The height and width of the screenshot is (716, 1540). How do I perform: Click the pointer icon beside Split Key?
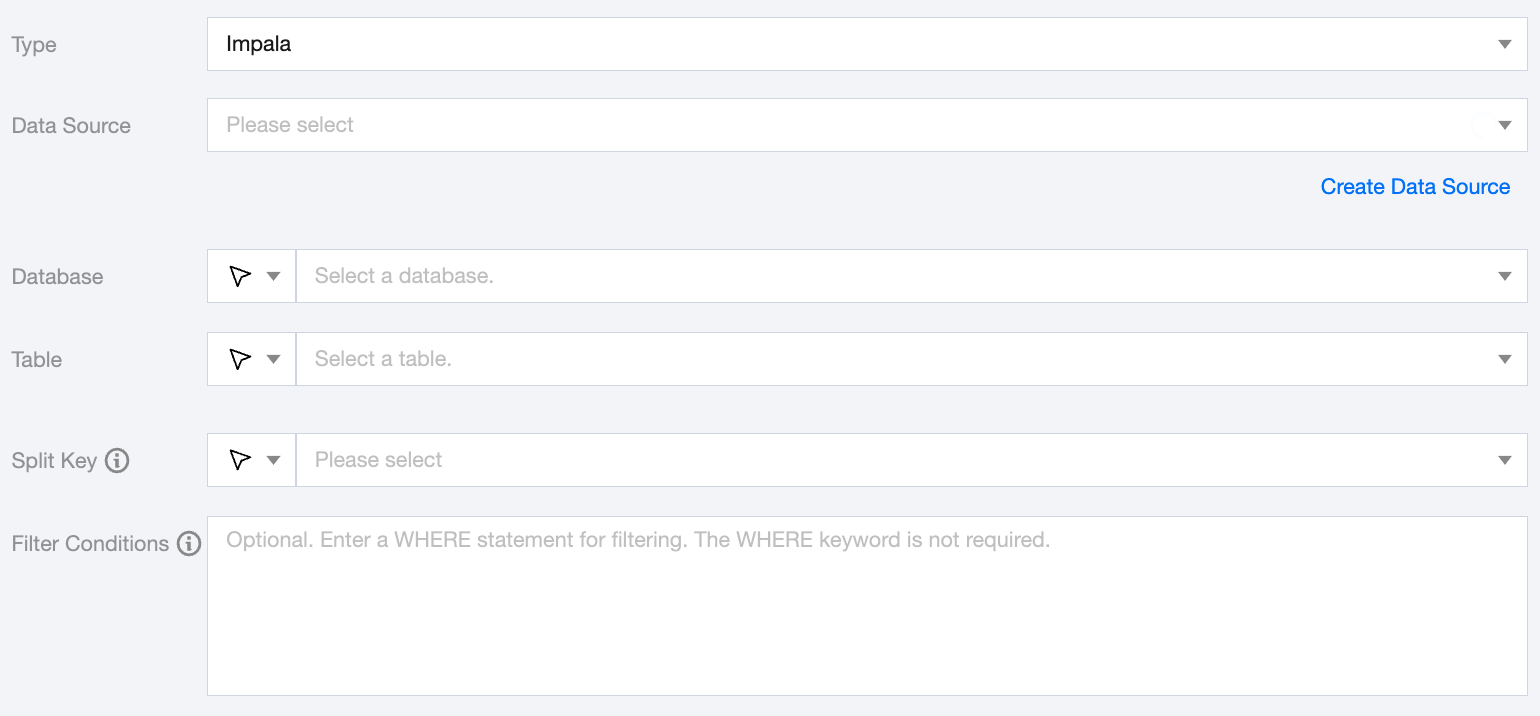(x=239, y=460)
